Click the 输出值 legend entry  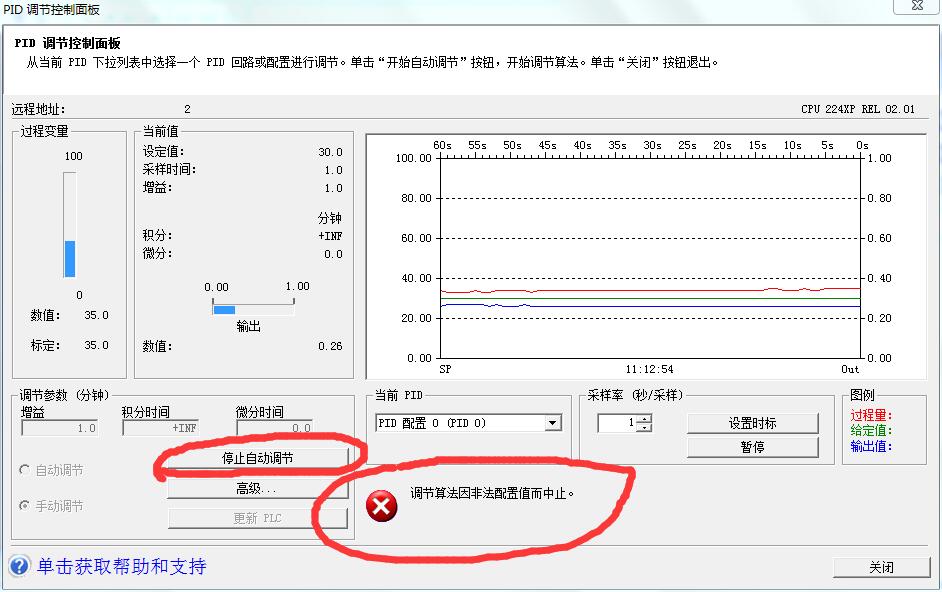pyautogui.click(x=871, y=446)
